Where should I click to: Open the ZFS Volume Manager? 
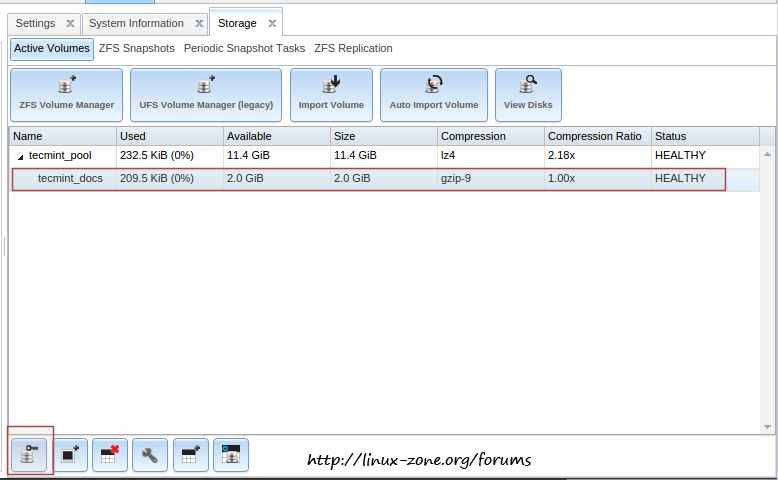click(x=66, y=95)
